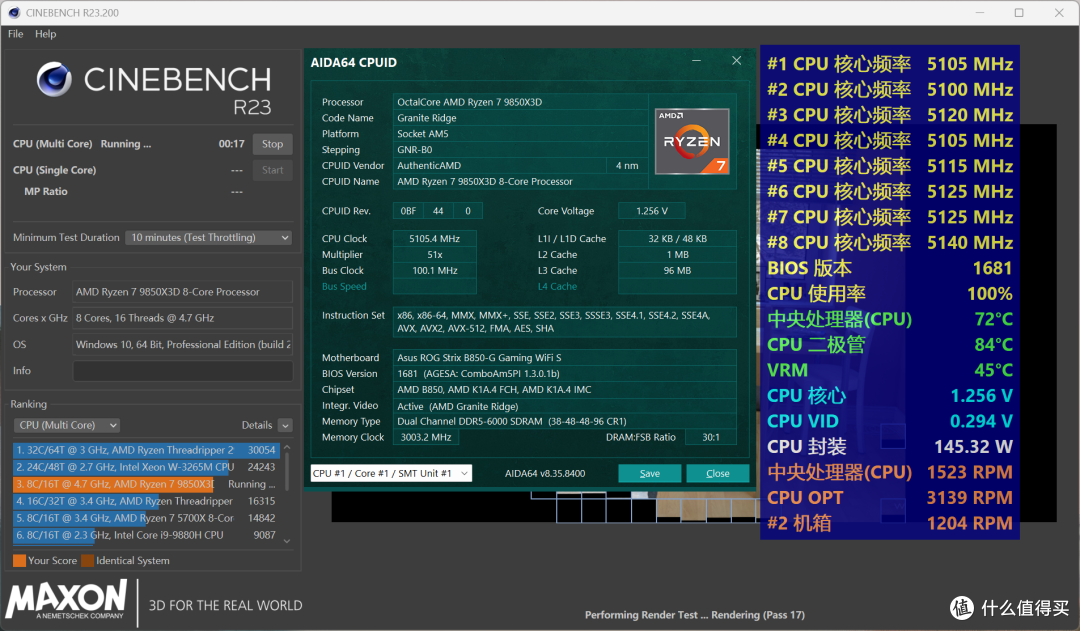Click the Memory Clock value 3003.2 MHz
The image size is (1080, 631).
426,437
